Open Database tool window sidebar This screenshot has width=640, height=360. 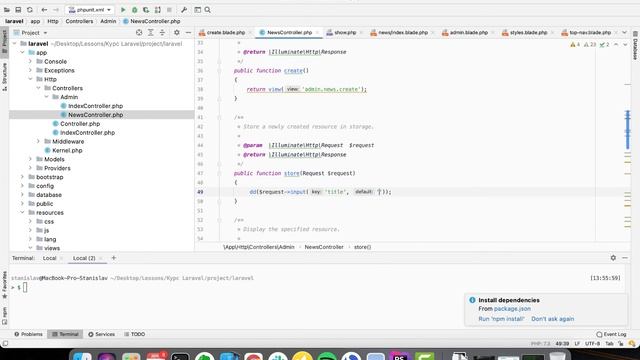tap(635, 45)
